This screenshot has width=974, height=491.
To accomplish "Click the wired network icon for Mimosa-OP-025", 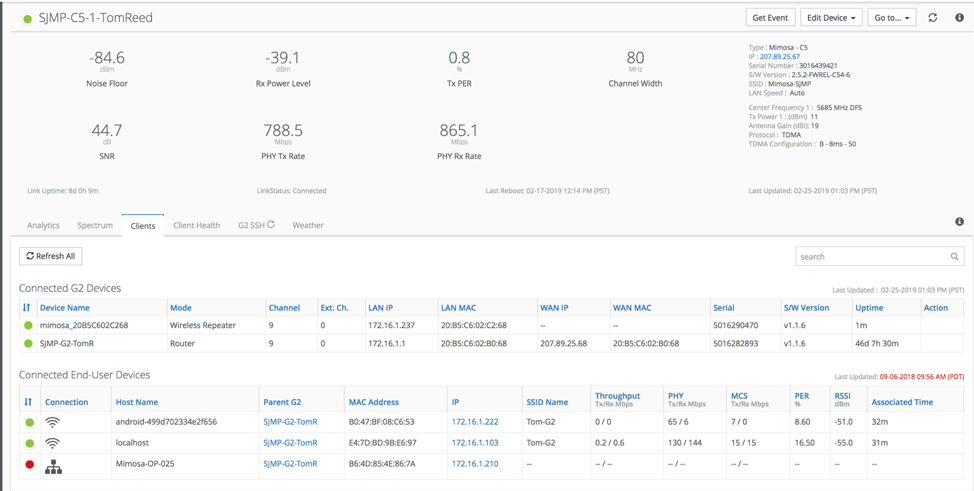I will pos(53,464).
